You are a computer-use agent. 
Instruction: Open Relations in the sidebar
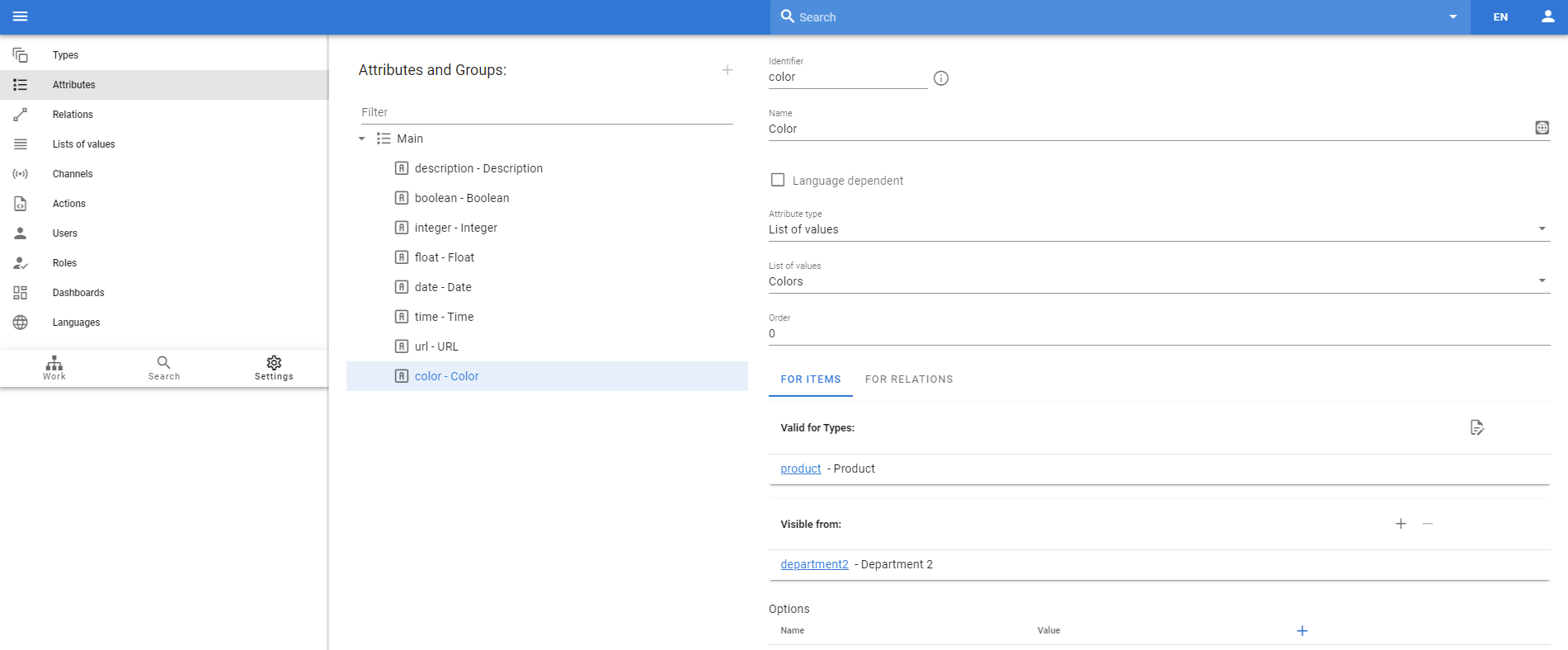[164, 115]
